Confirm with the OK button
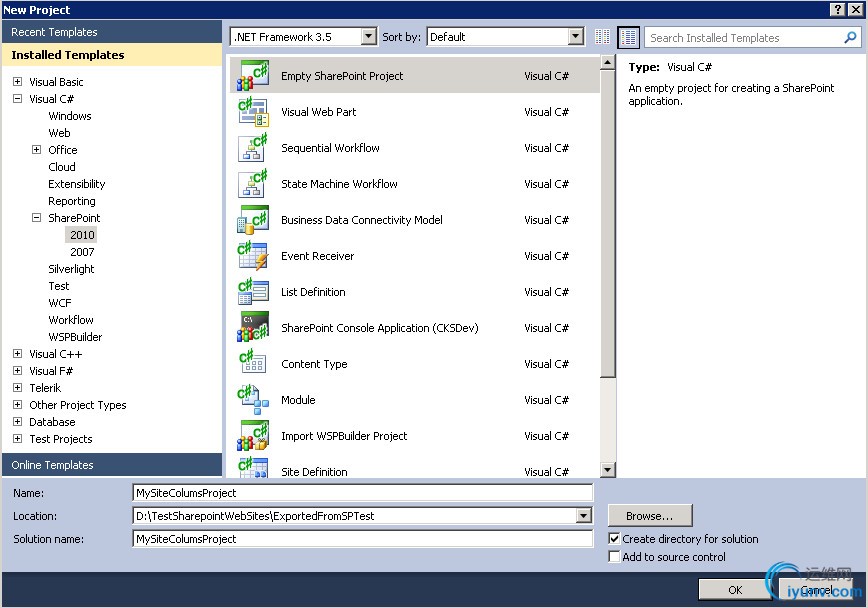 [735, 590]
